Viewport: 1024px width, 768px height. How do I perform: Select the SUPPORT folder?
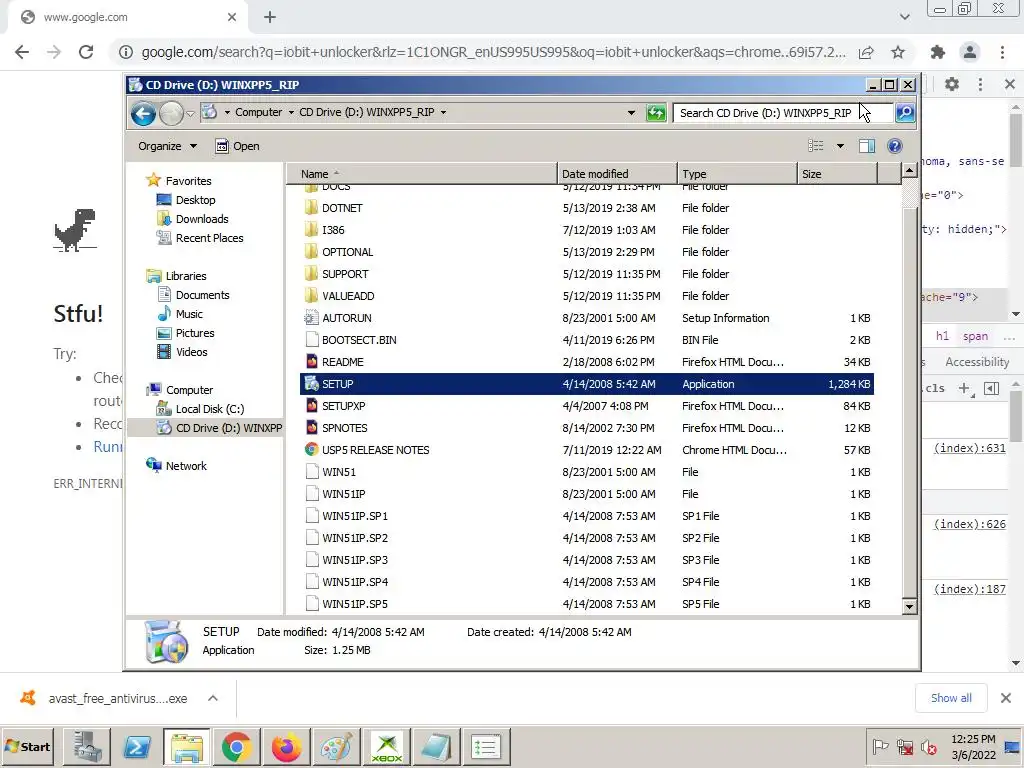[586, 274]
